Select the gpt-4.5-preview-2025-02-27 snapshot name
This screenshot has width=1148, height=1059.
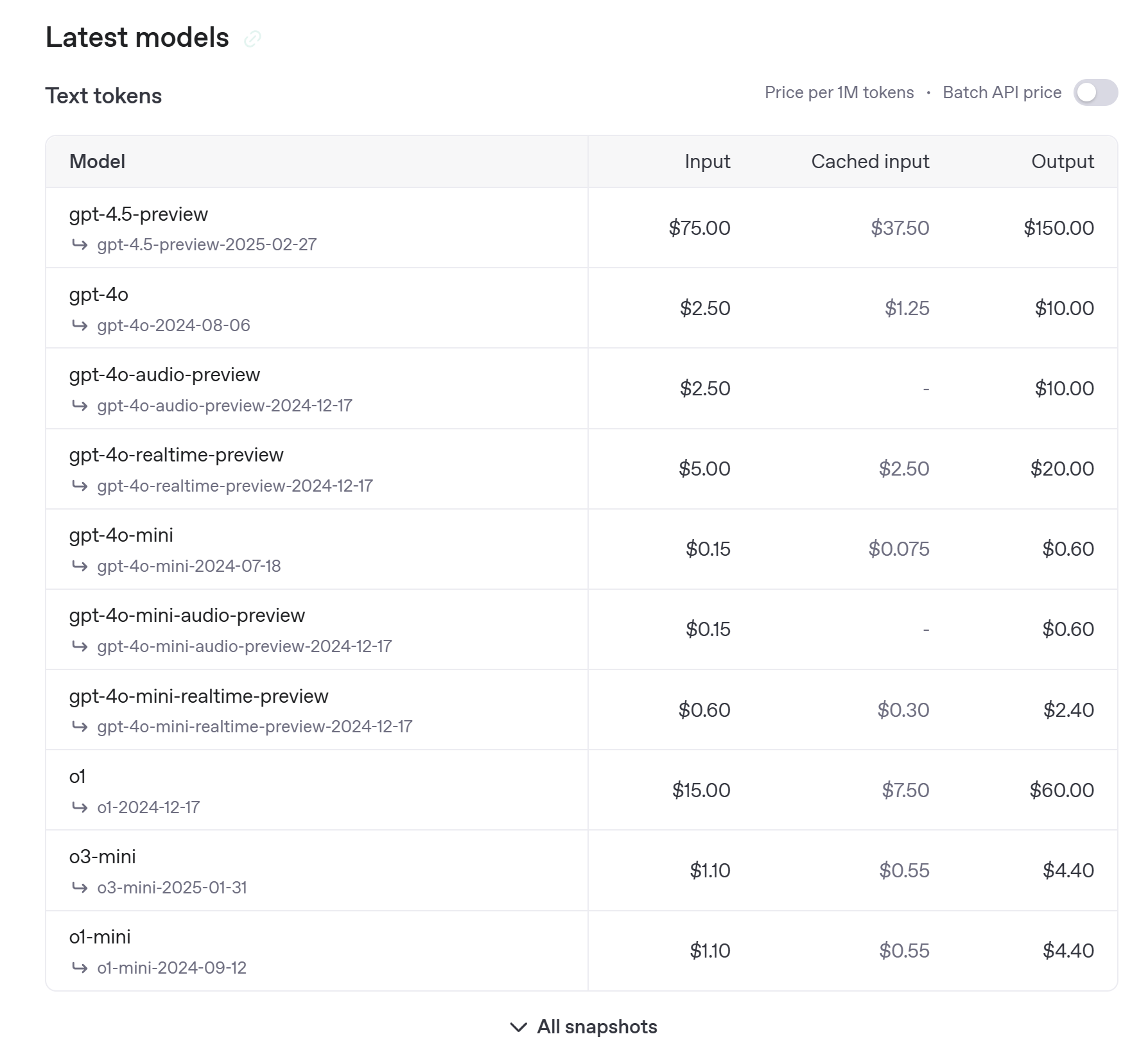(207, 245)
